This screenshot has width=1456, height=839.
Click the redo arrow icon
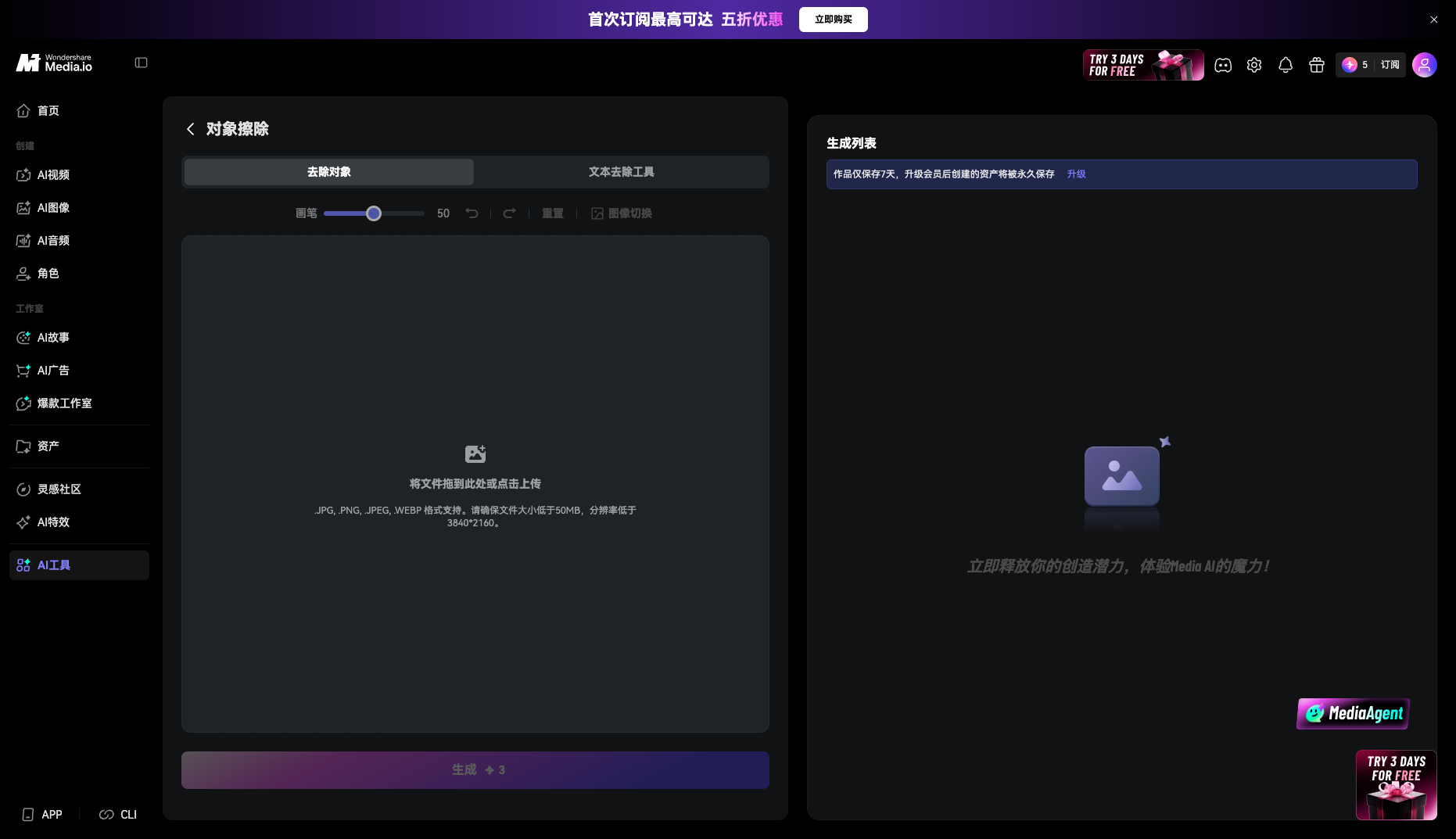click(509, 213)
